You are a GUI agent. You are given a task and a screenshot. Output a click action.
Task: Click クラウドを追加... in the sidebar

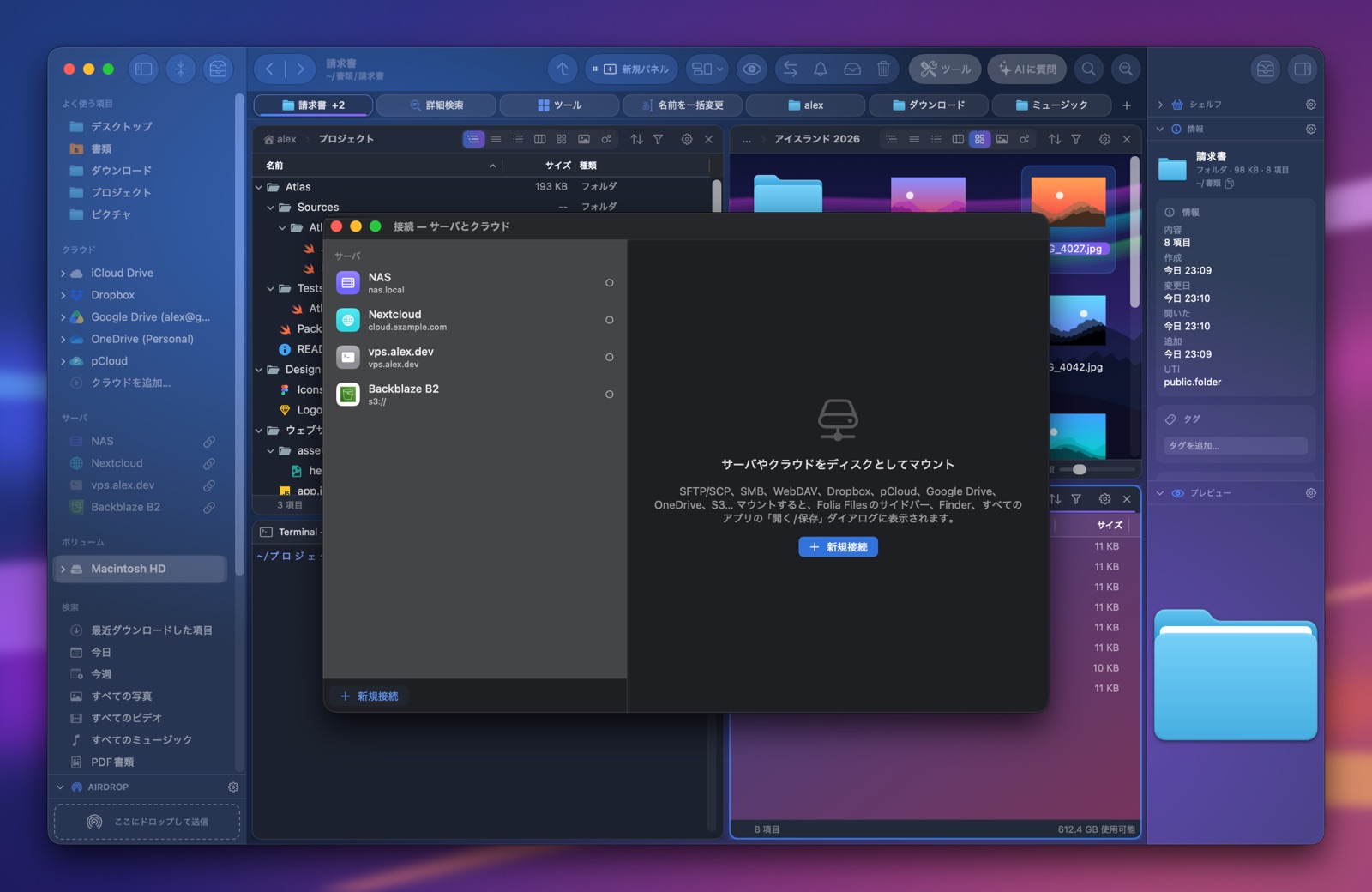tap(130, 383)
